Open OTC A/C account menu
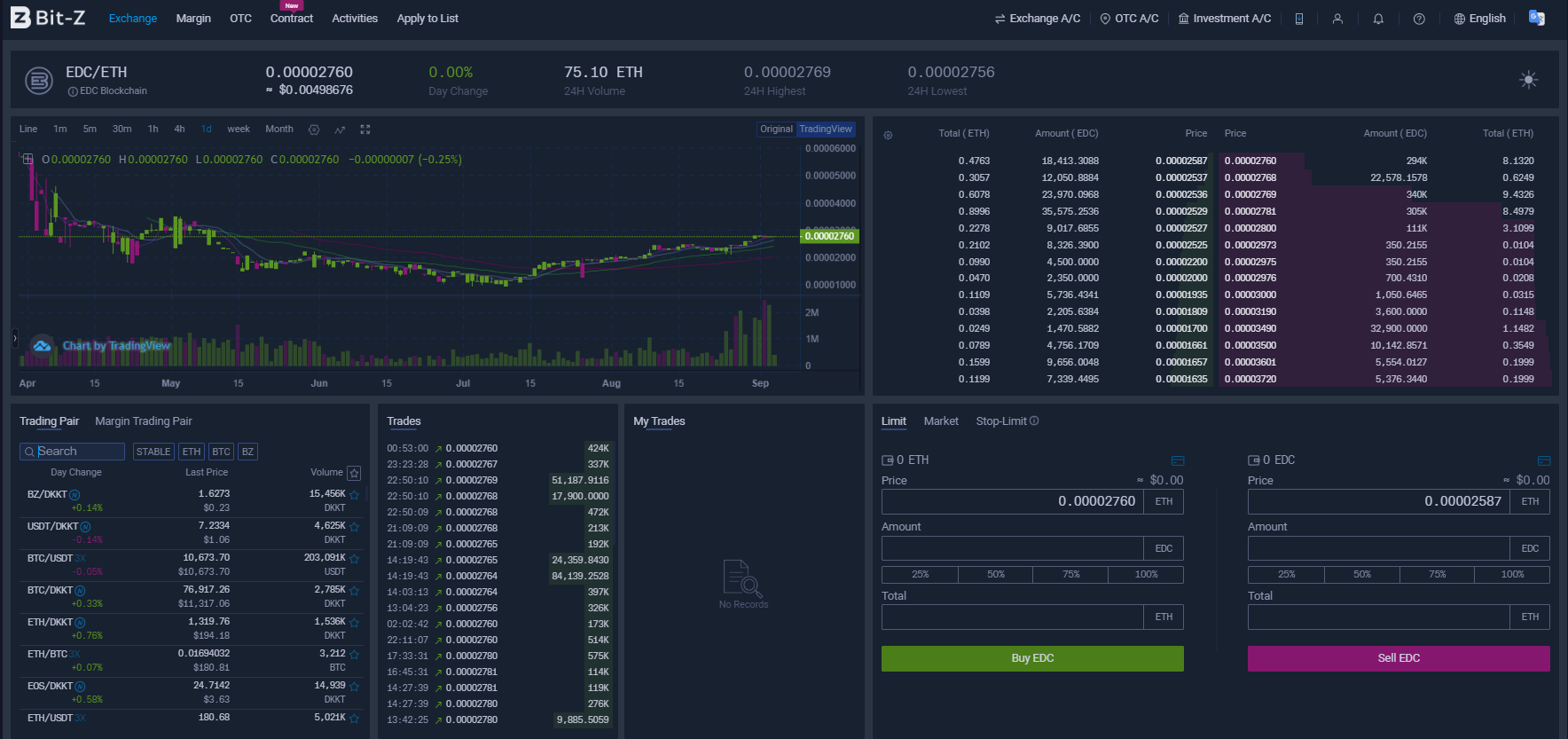This screenshot has width=1568, height=739. pyautogui.click(x=1129, y=19)
